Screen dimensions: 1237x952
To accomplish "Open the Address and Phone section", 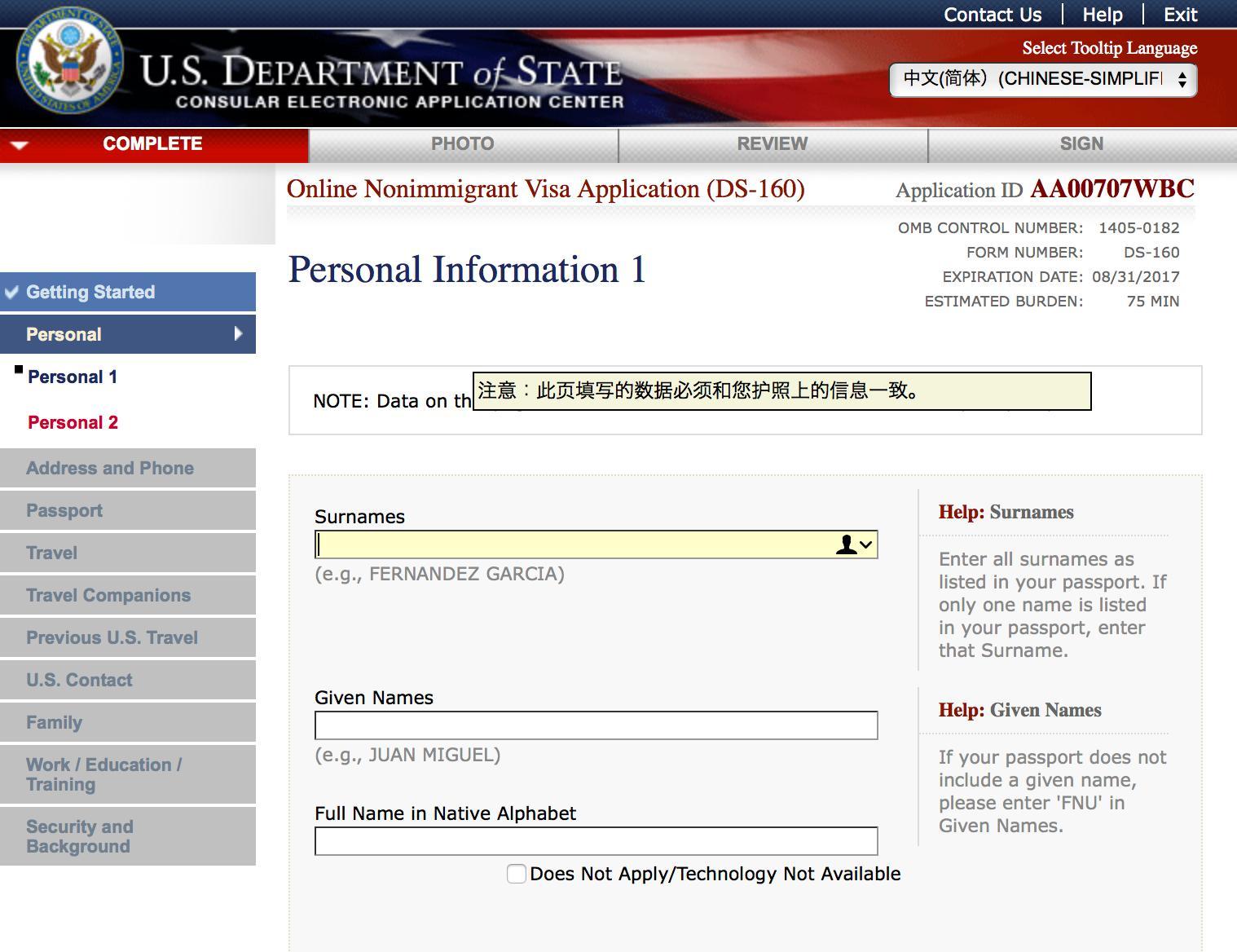I will (x=128, y=468).
